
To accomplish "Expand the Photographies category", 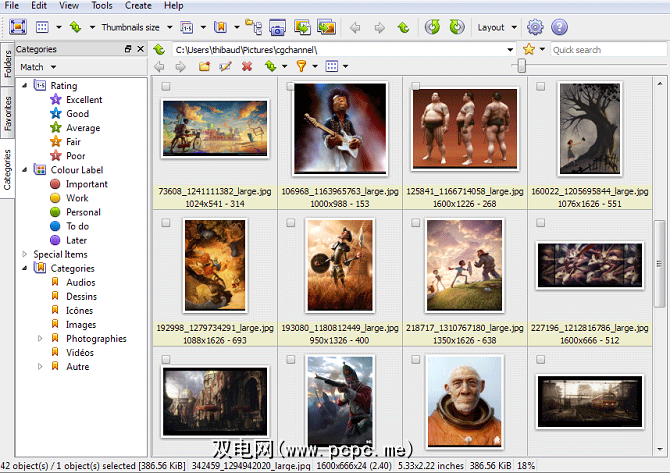I will [x=41, y=339].
